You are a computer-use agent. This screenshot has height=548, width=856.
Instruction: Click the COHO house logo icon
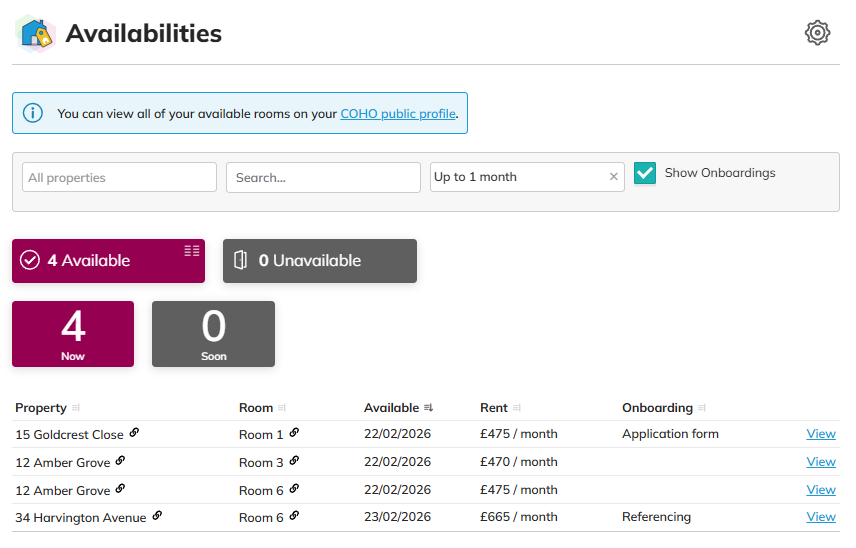tap(36, 34)
